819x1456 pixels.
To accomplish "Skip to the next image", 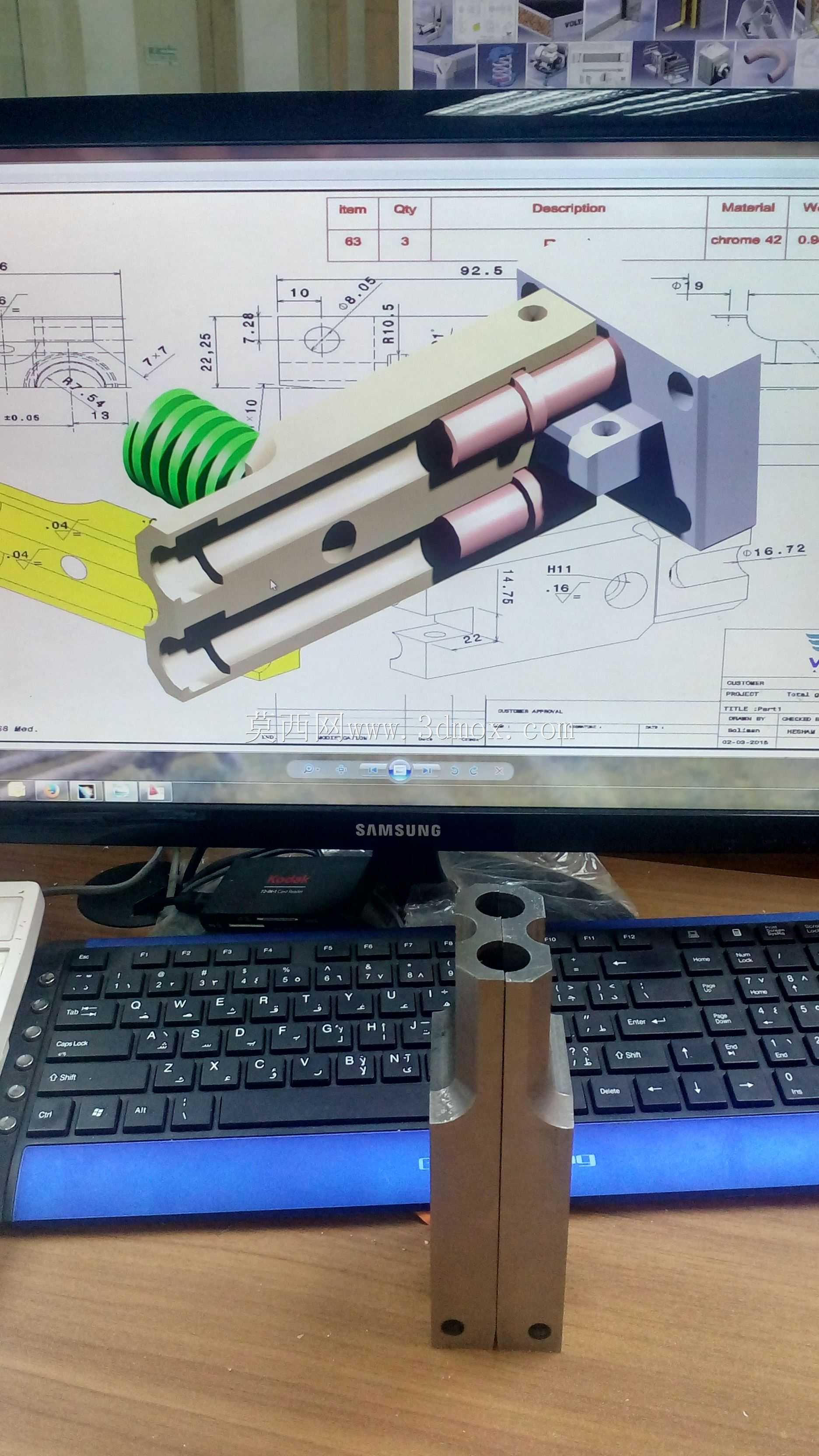I will point(427,770).
